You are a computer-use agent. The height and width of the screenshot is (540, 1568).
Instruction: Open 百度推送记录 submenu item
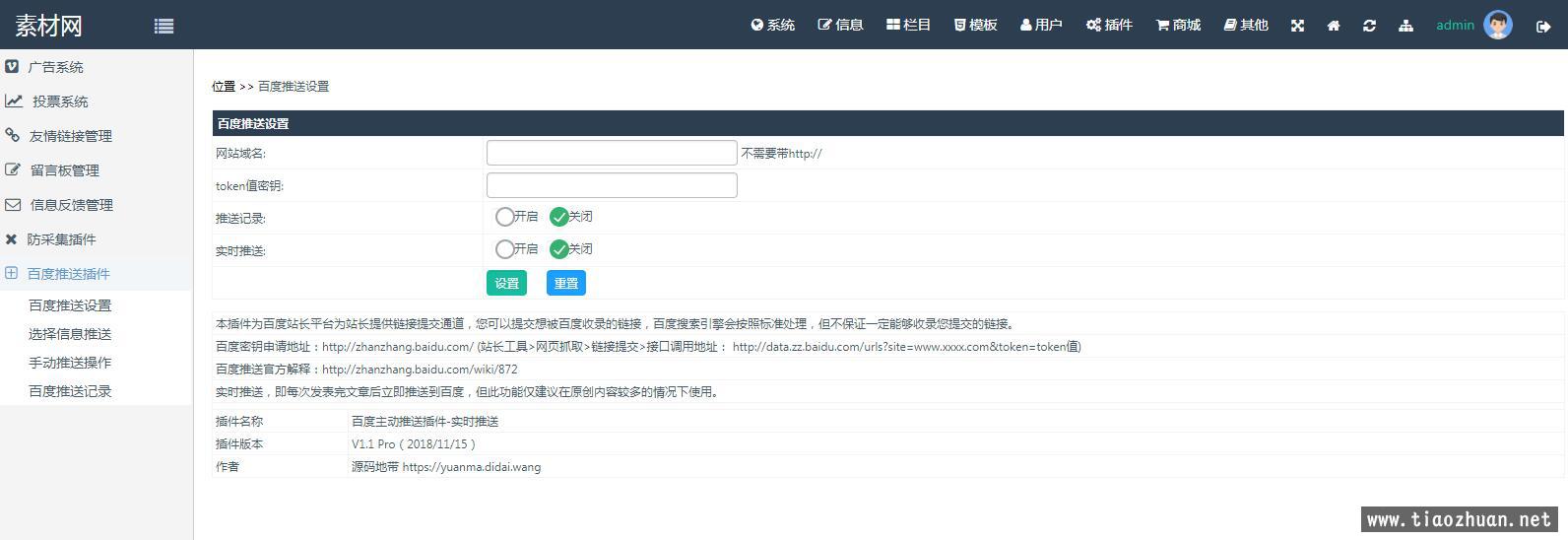[x=70, y=391]
